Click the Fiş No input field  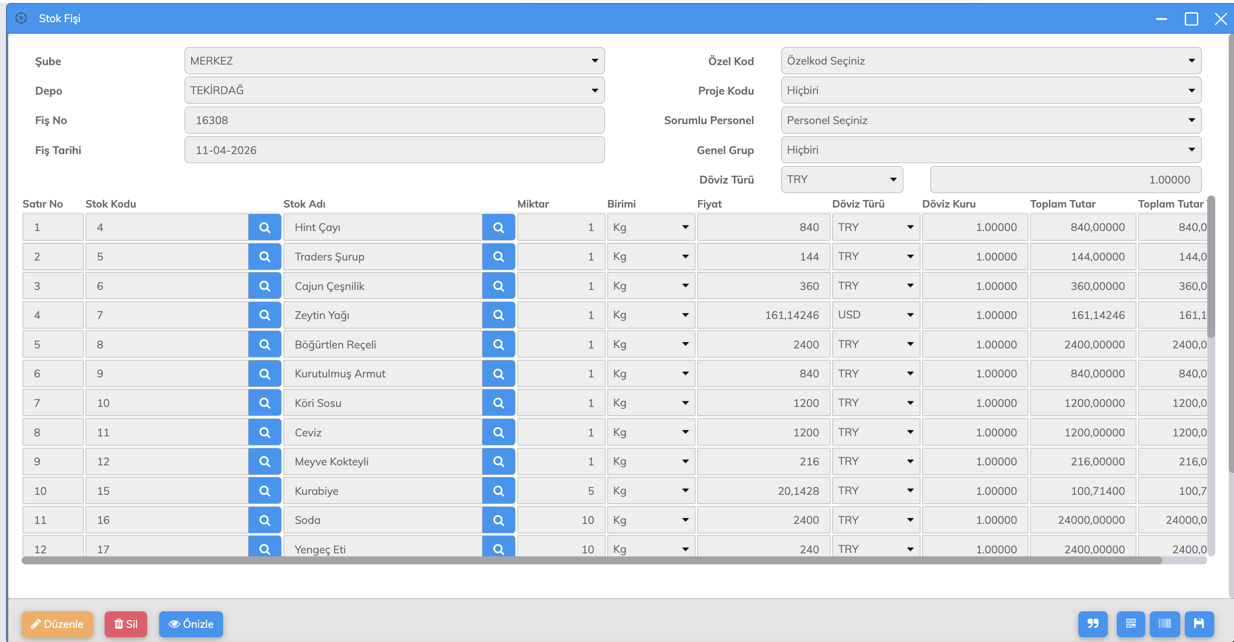pos(394,120)
